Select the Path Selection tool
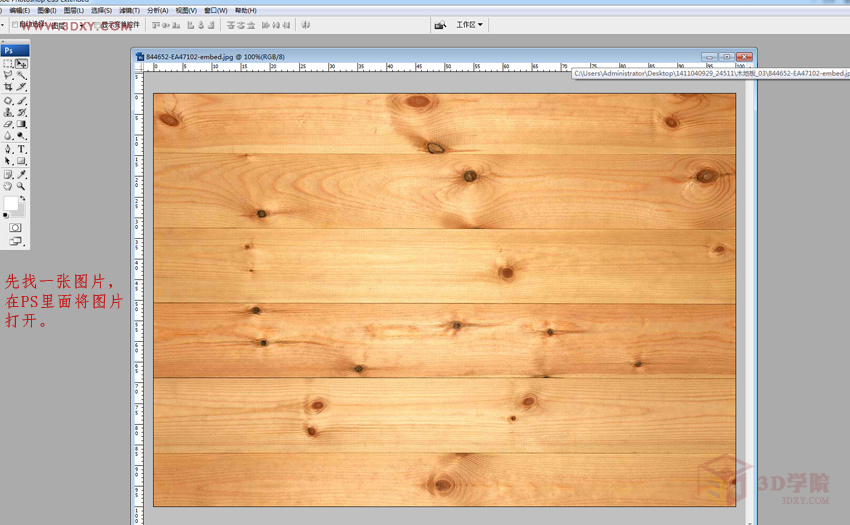 pos(8,161)
